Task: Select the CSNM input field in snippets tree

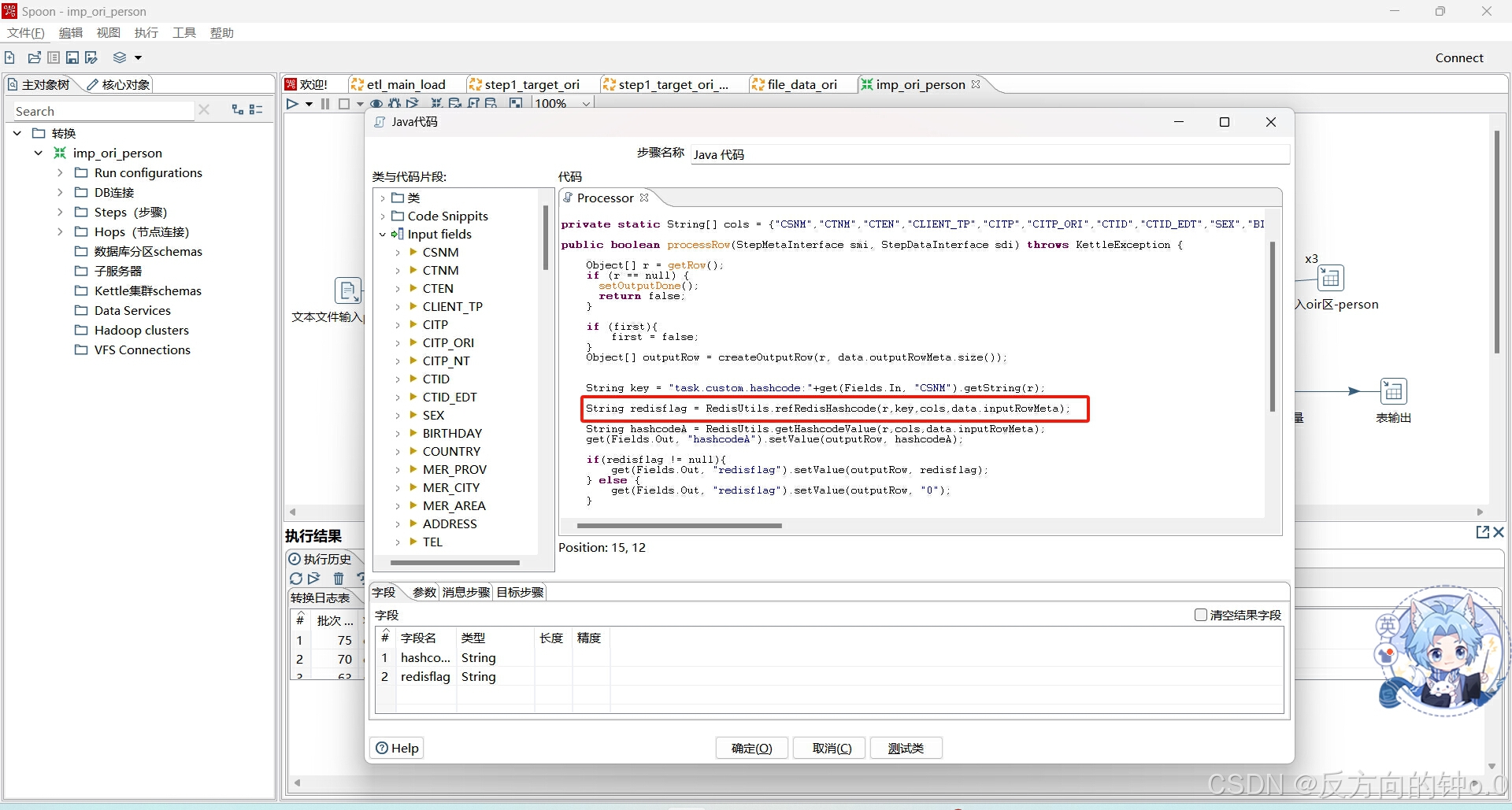Action: (440, 252)
